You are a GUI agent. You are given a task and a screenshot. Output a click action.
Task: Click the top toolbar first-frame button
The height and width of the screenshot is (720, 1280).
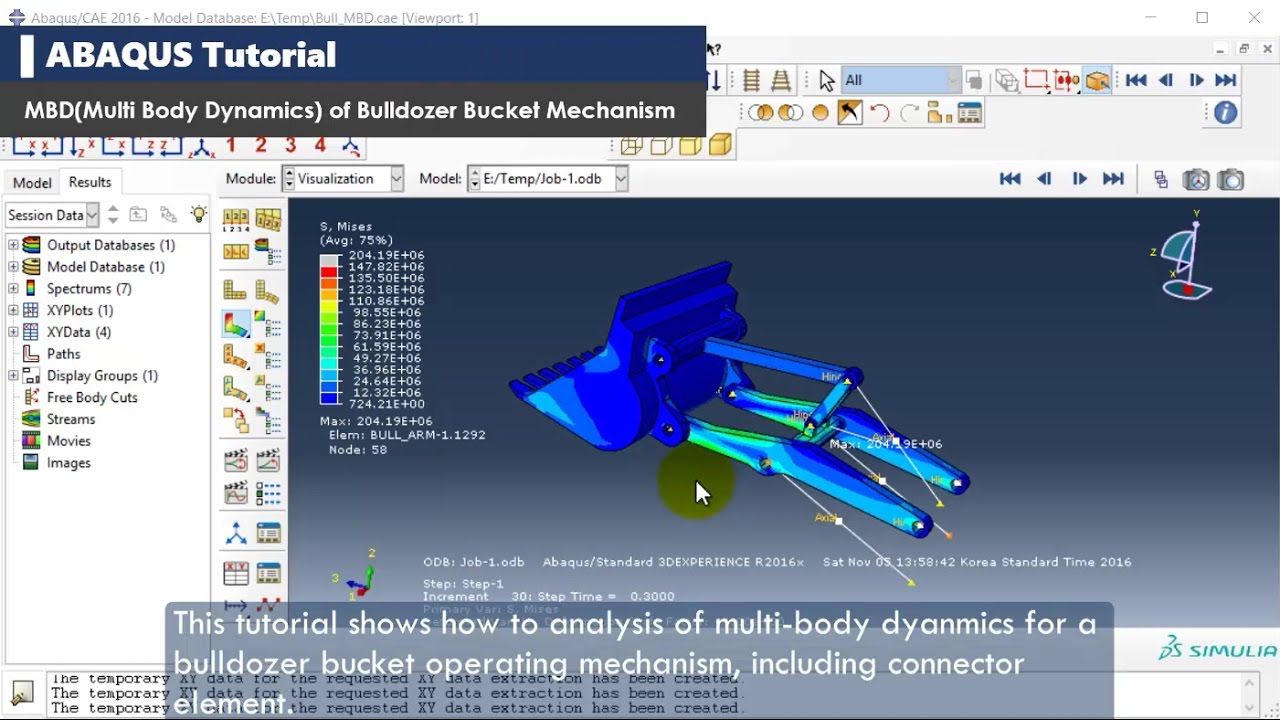[x=1136, y=80]
